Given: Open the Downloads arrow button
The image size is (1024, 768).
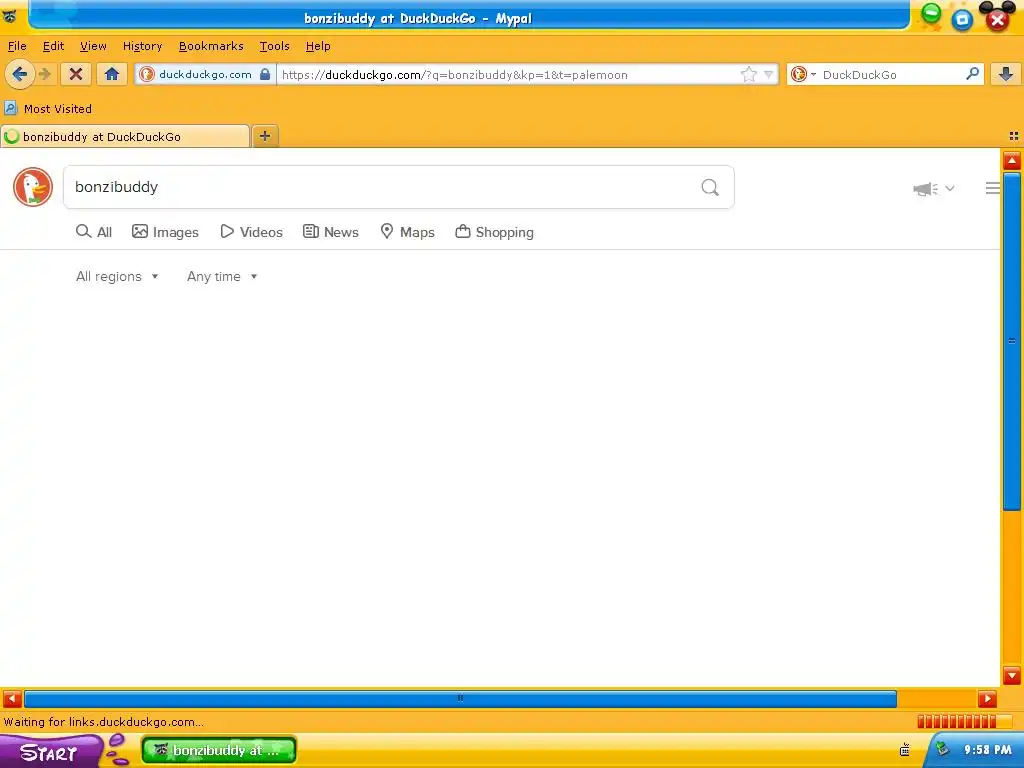Looking at the screenshot, I should [1006, 74].
